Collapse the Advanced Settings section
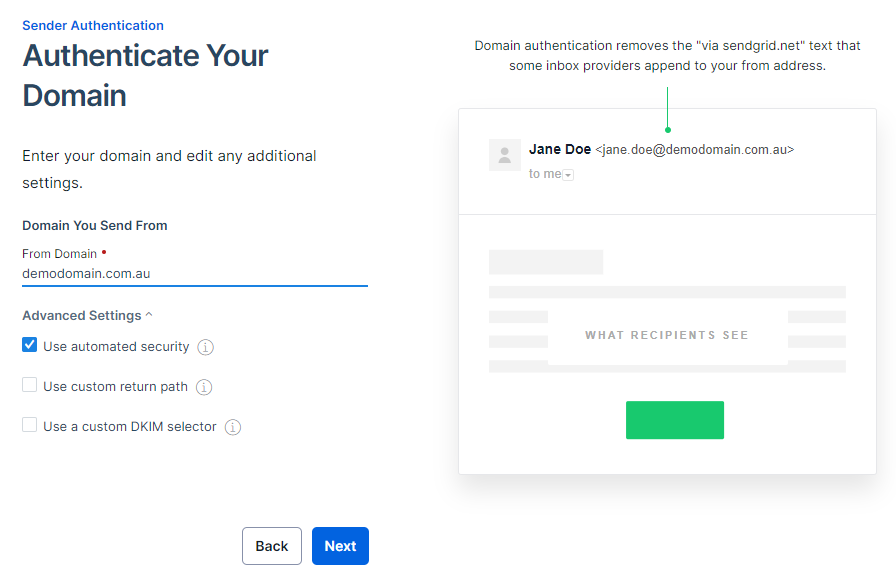The height and width of the screenshot is (584, 896). [x=88, y=315]
